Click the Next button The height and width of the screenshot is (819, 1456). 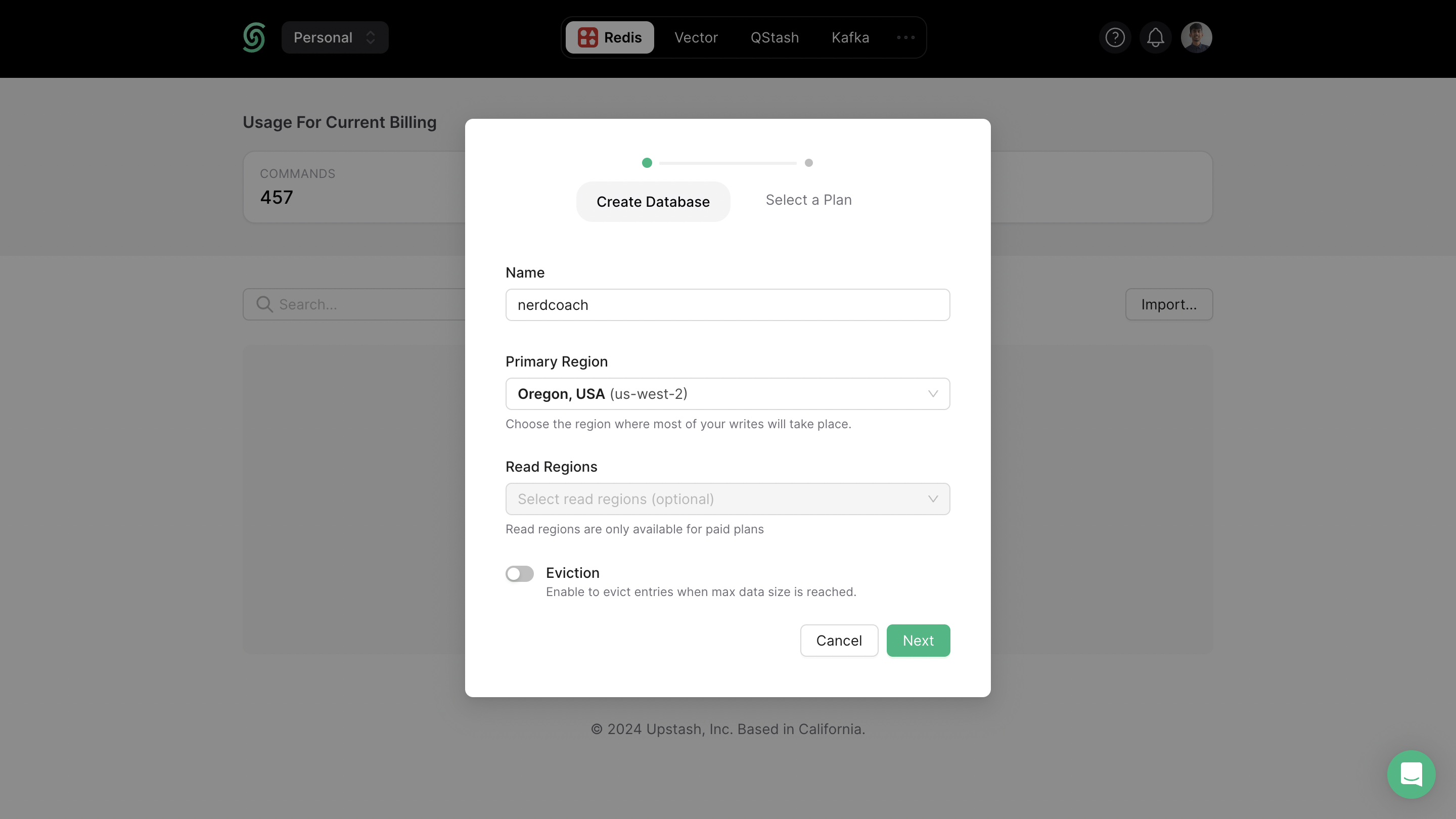click(x=918, y=641)
